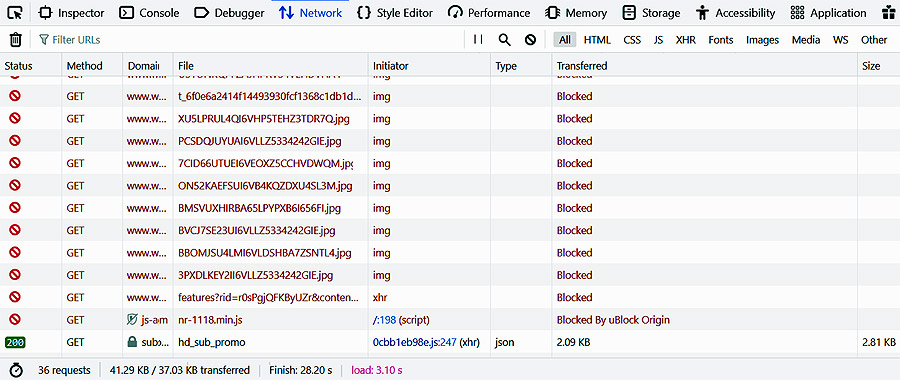Click the 200 status badge
Image resolution: width=900 pixels, height=380 pixels.
point(15,342)
